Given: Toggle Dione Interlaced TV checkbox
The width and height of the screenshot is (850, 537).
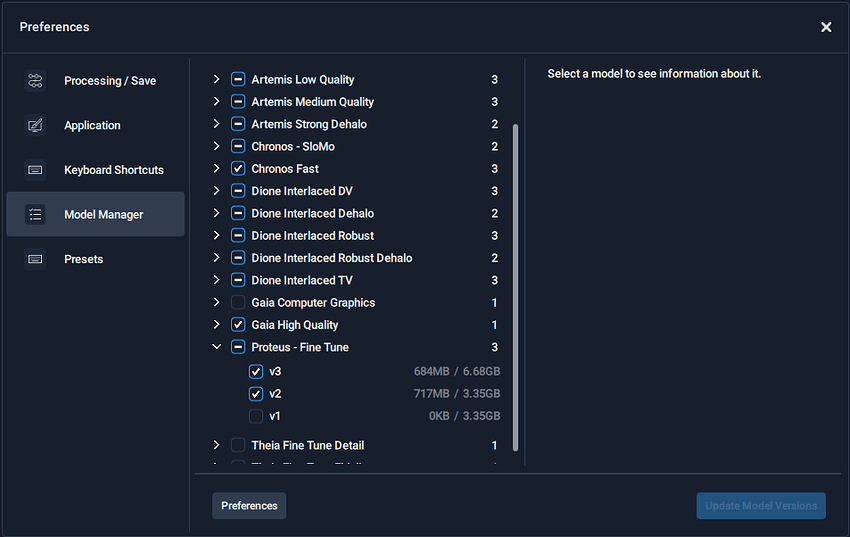Looking at the screenshot, I should pos(238,280).
